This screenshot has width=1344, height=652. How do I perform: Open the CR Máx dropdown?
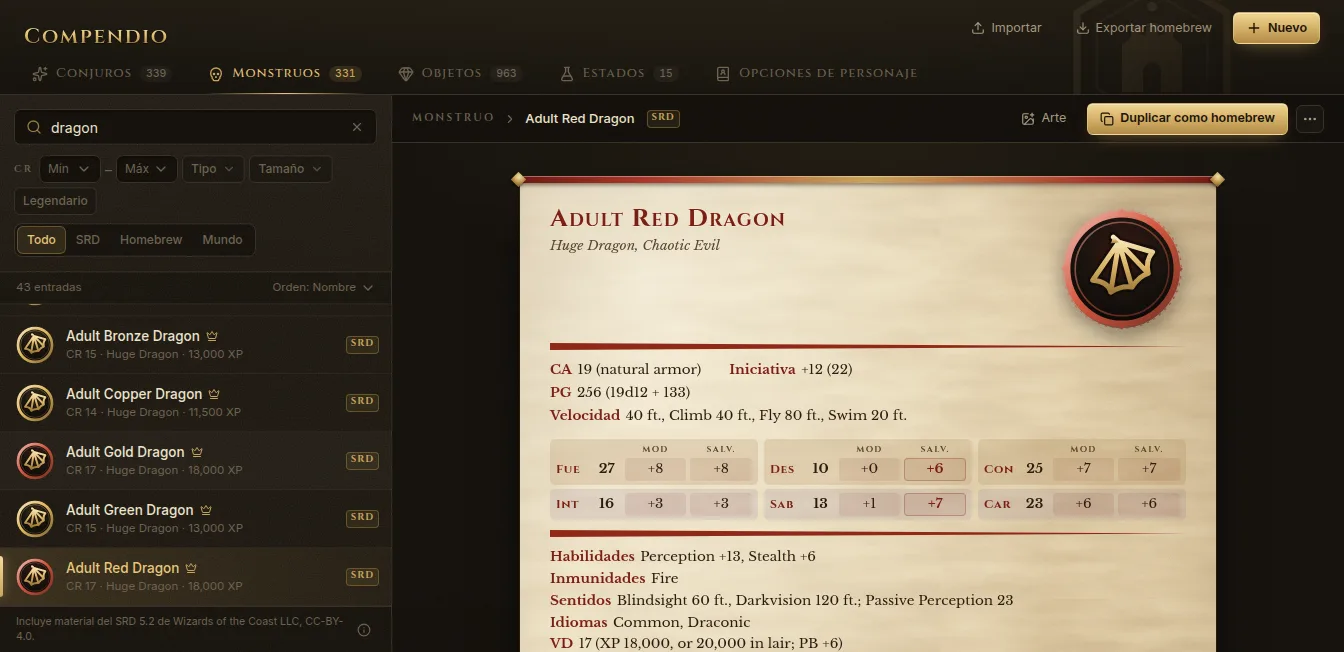tap(147, 169)
